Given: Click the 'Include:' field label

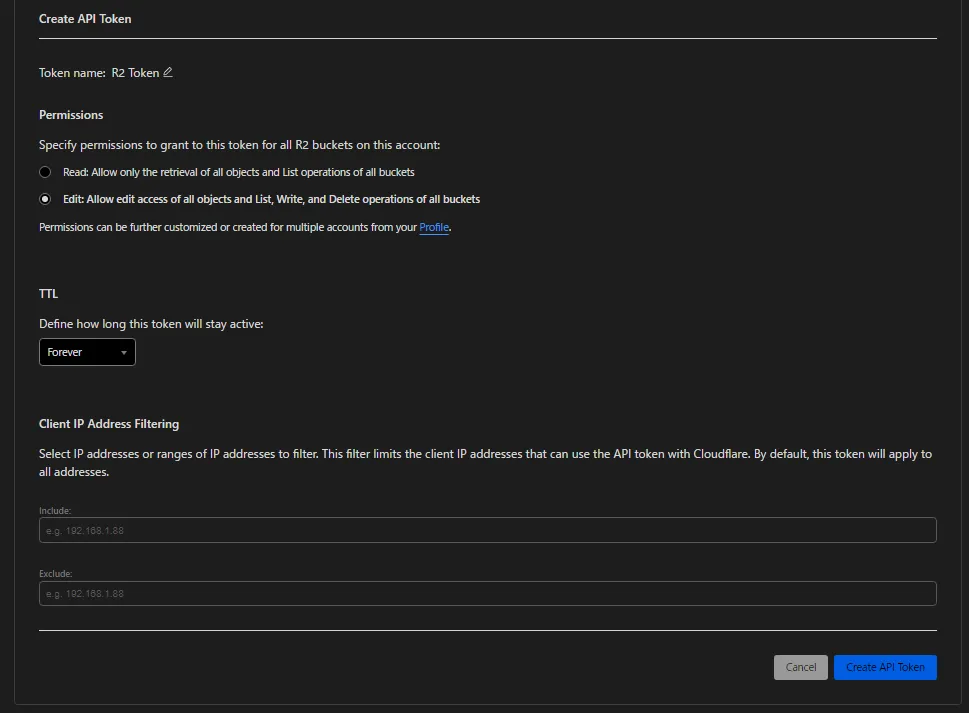Looking at the screenshot, I should pyautogui.click(x=55, y=511).
